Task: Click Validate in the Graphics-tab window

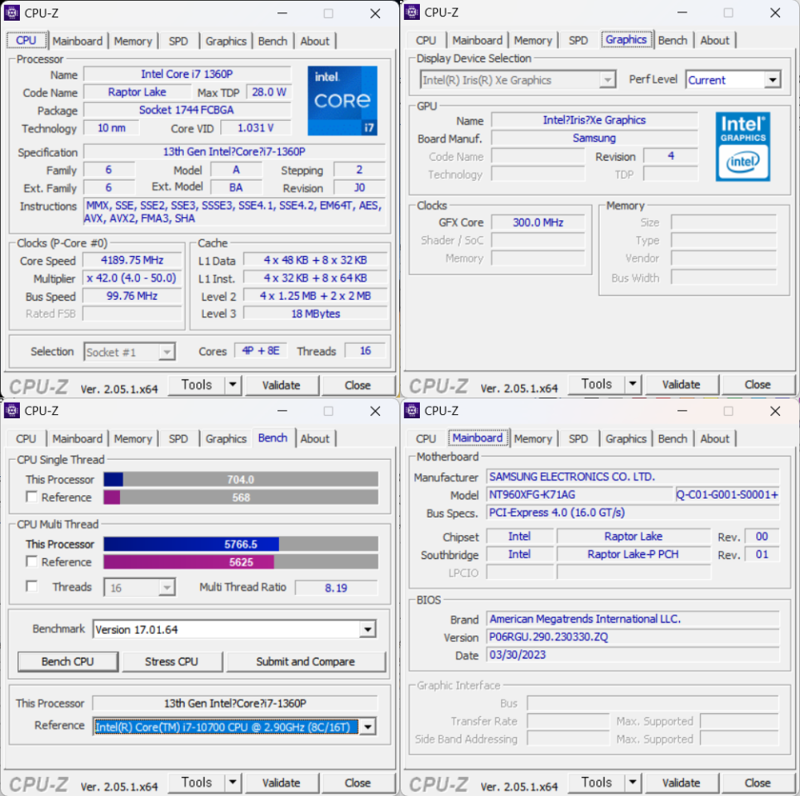Action: point(682,384)
